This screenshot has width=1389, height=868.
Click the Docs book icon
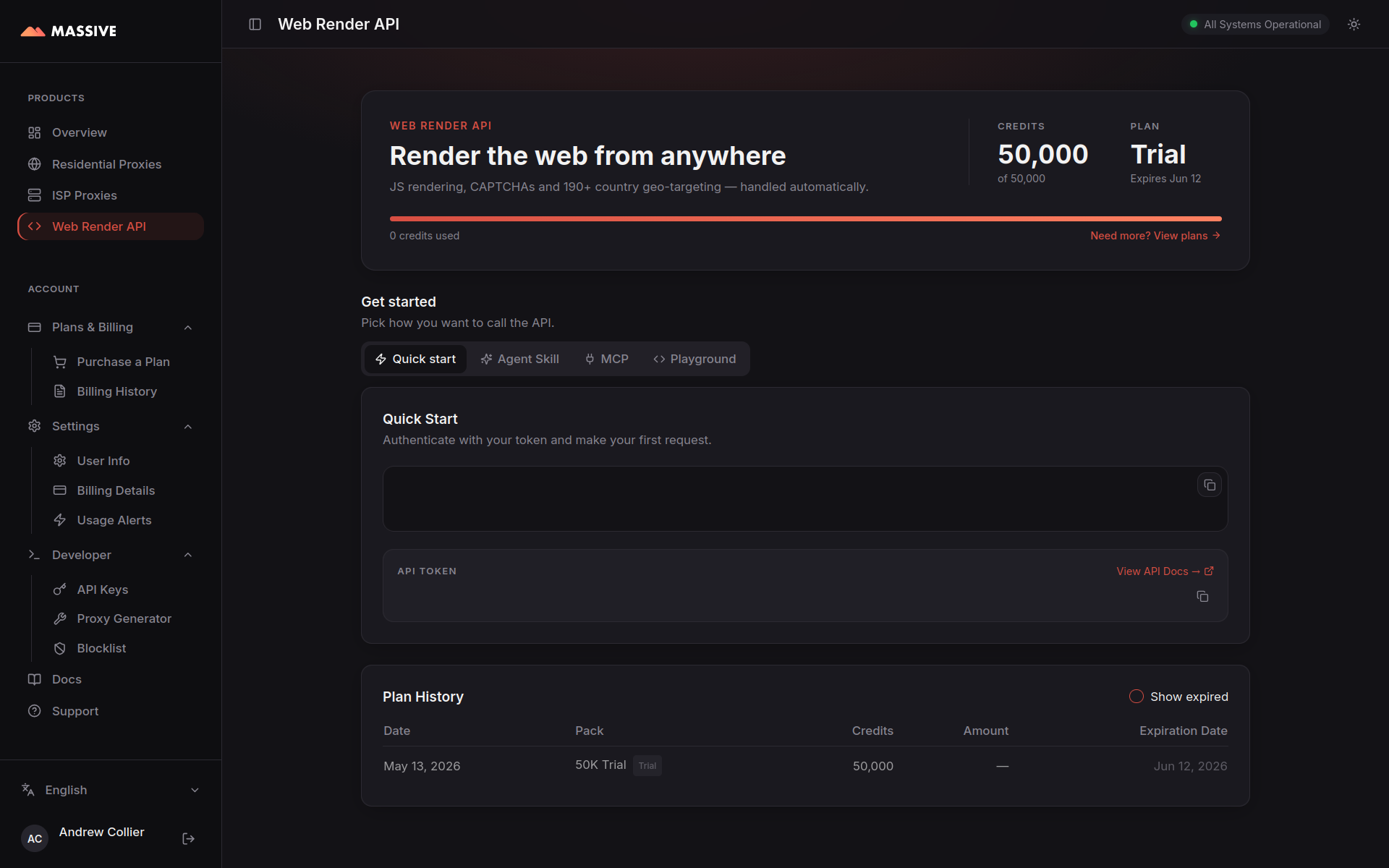tap(34, 679)
